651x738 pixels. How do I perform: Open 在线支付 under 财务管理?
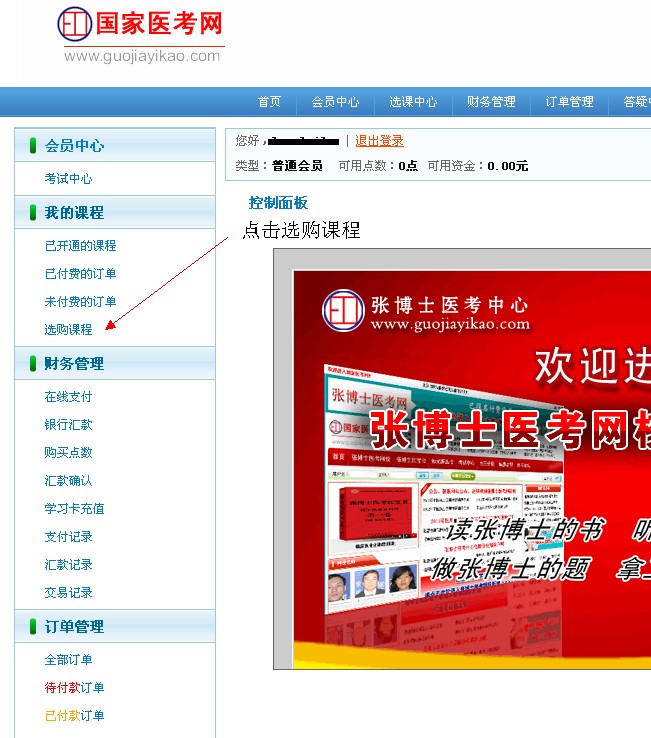[x=68, y=397]
